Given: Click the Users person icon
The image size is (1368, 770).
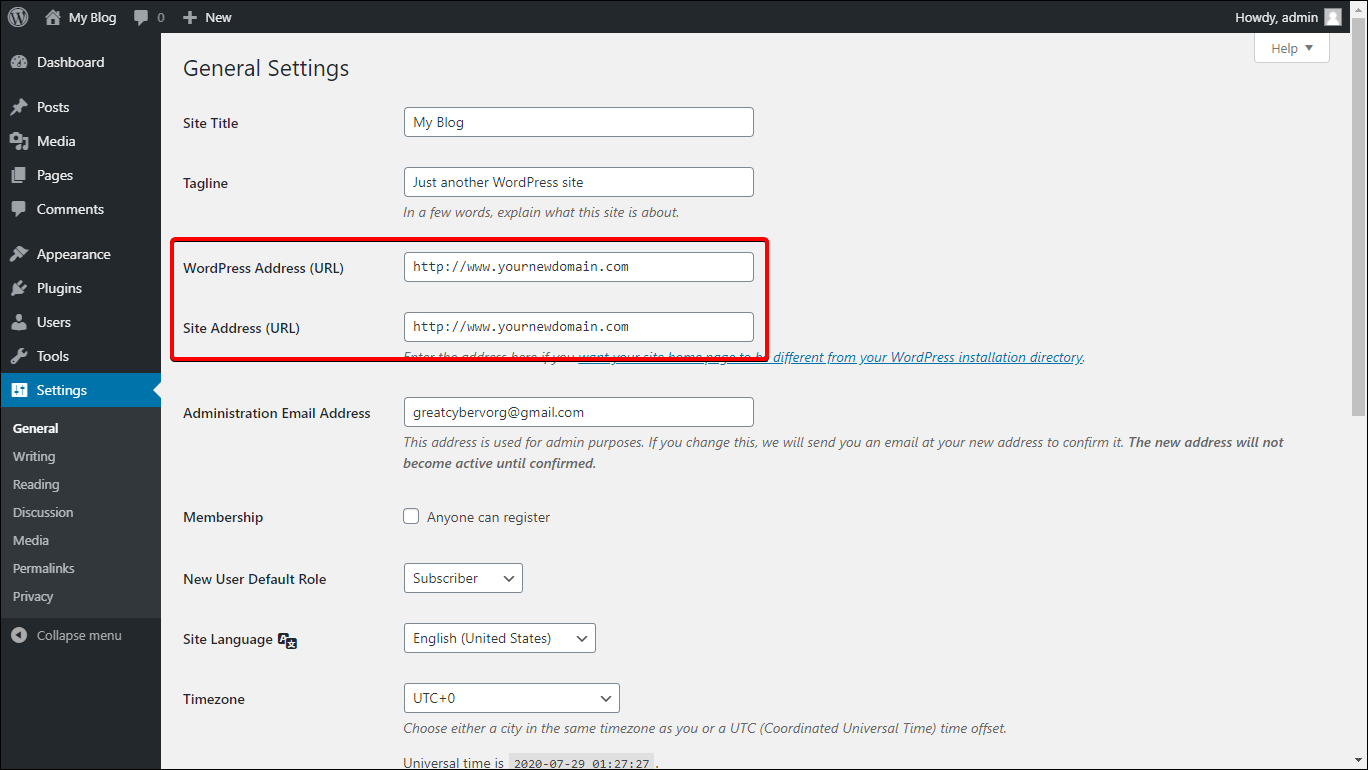Looking at the screenshot, I should 19,322.
